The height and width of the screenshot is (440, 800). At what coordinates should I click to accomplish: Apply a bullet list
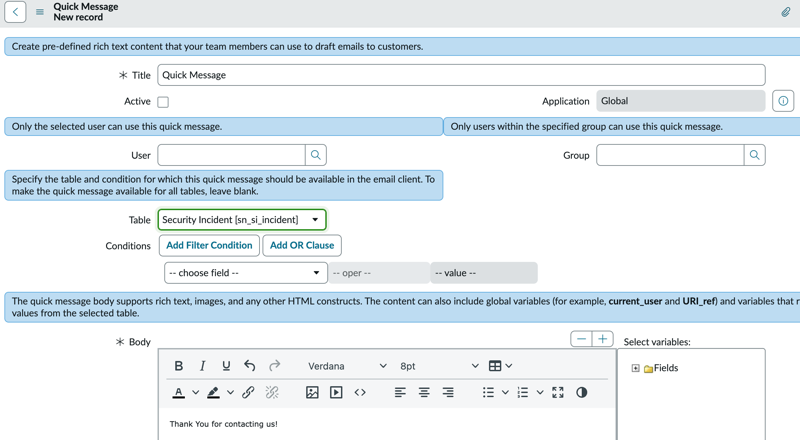pos(488,393)
